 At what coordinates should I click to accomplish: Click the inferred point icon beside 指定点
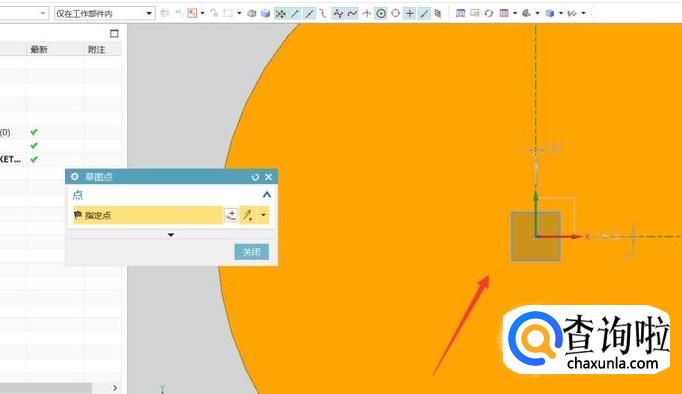248,215
